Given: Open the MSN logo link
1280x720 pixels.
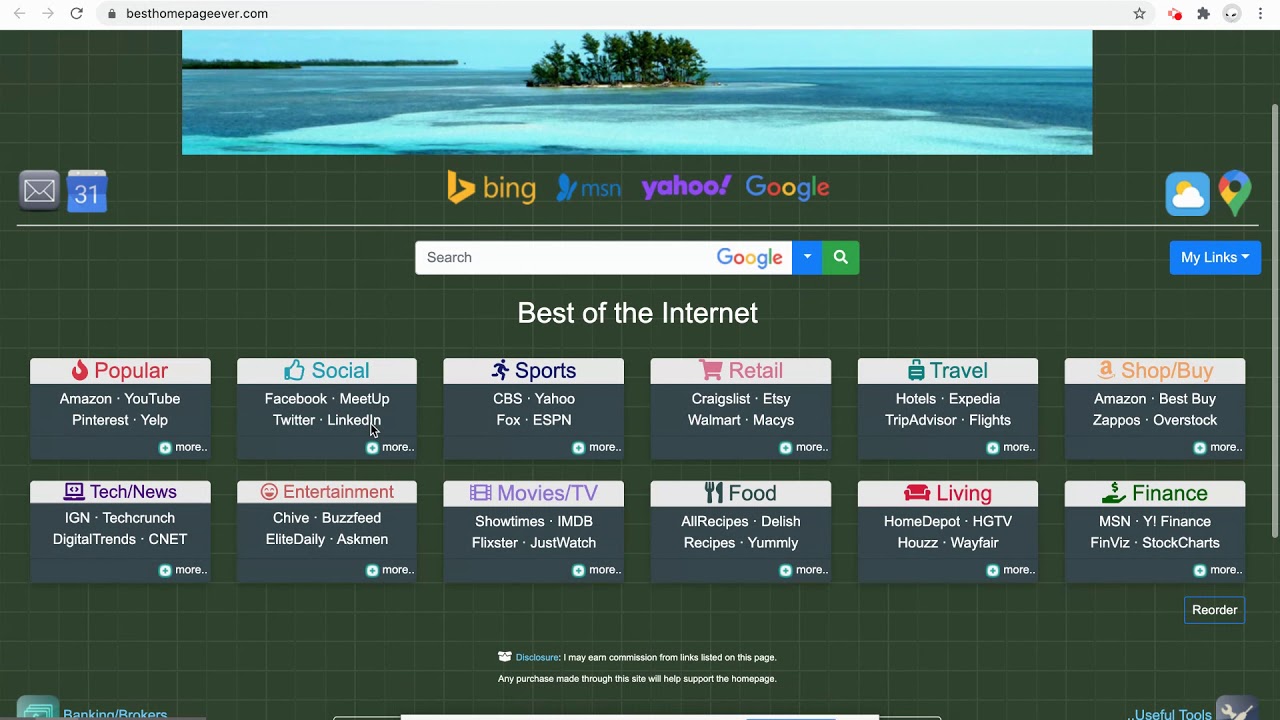Looking at the screenshot, I should click(589, 188).
